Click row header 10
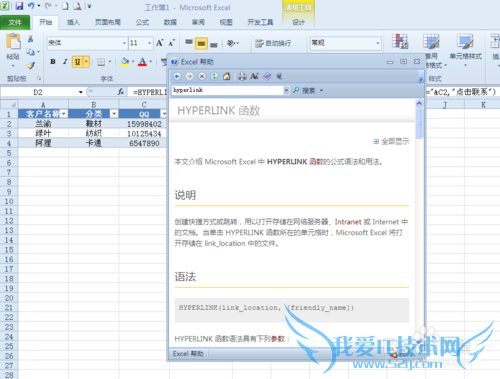The image size is (500, 379). click(9, 201)
